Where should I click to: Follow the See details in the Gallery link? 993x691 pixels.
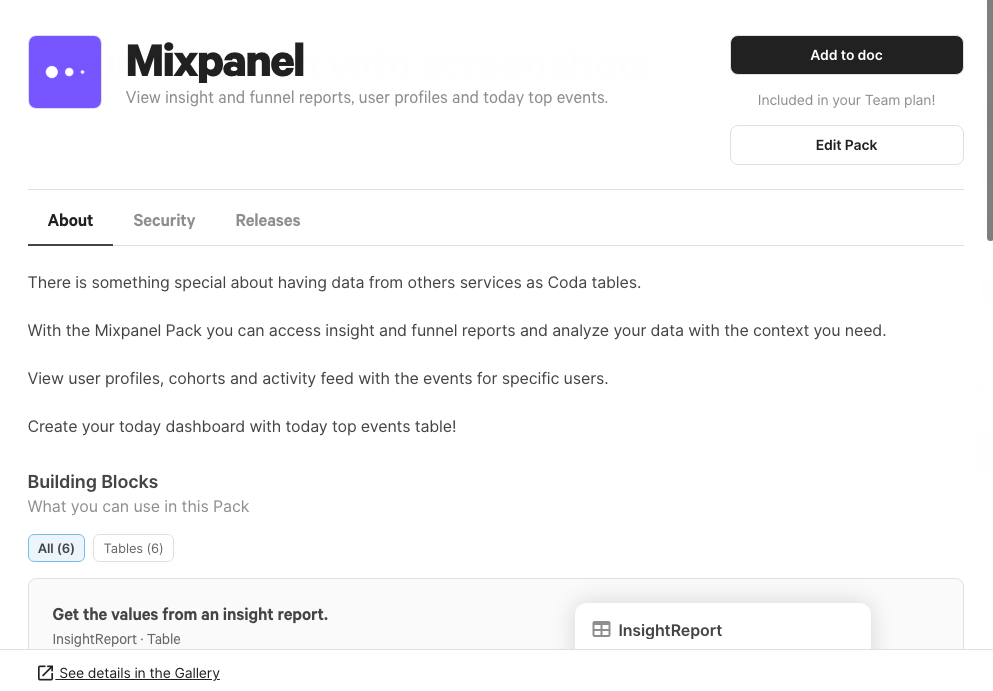click(x=139, y=673)
